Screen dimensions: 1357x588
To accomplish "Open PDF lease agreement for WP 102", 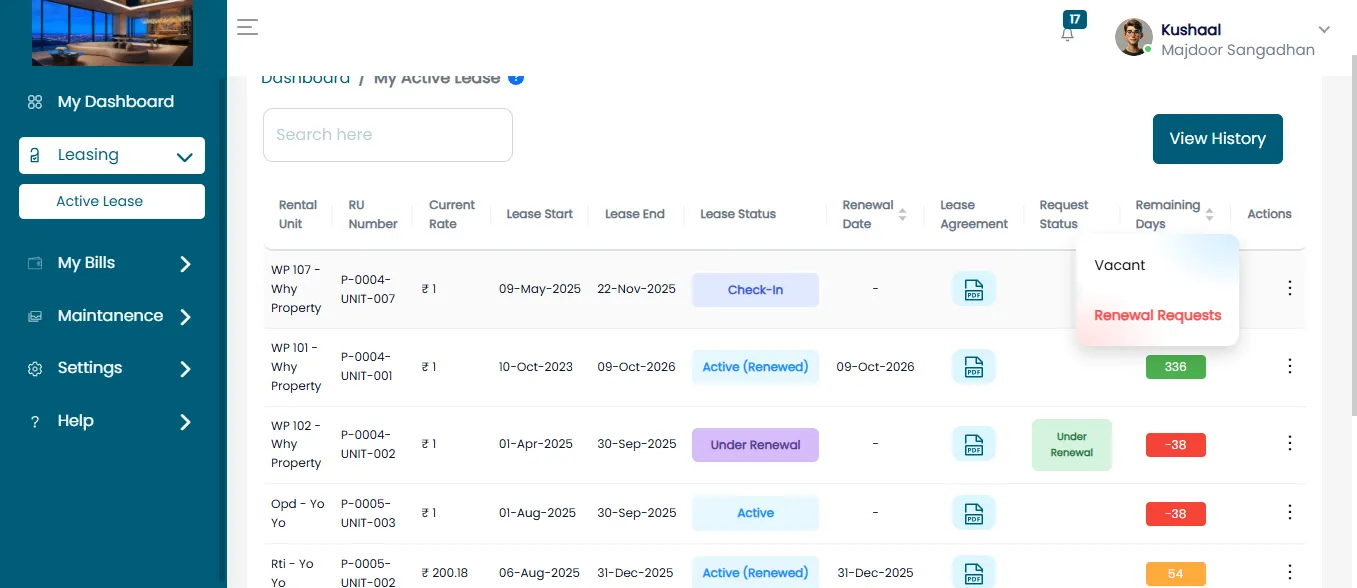I will [x=974, y=444].
